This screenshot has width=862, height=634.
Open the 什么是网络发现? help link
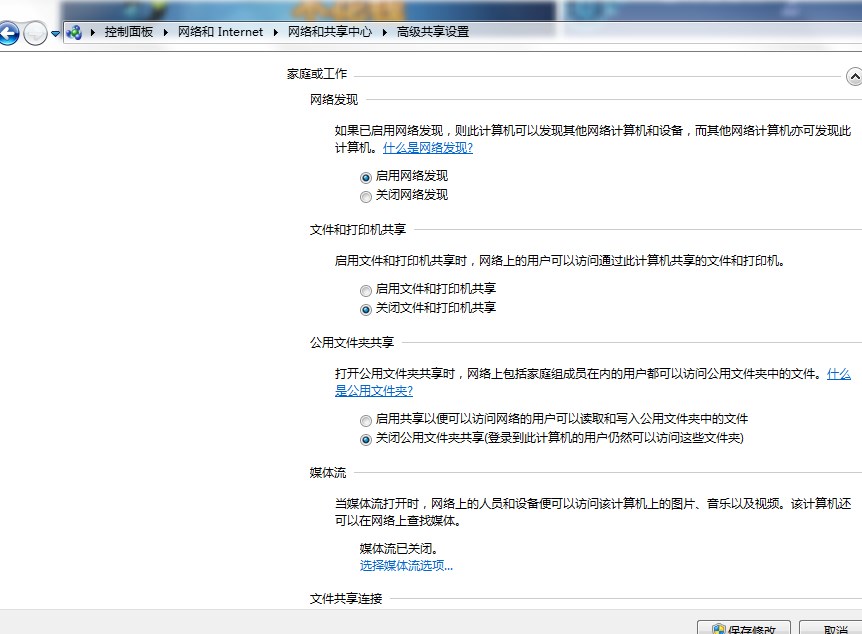click(428, 147)
